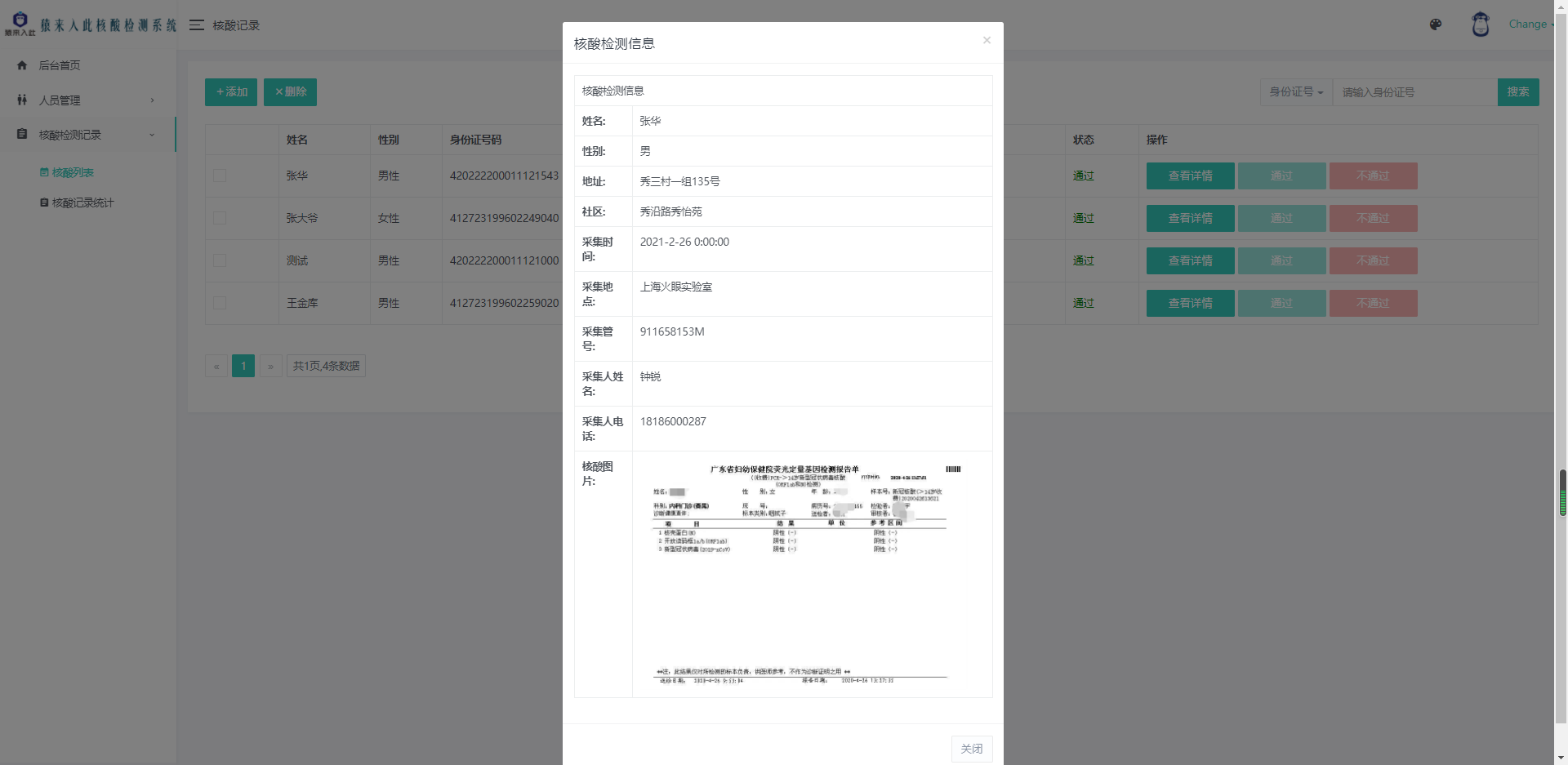Screen dimensions: 1568x765
Task: Go to 核酸列表 submenu
Action: tap(72, 172)
